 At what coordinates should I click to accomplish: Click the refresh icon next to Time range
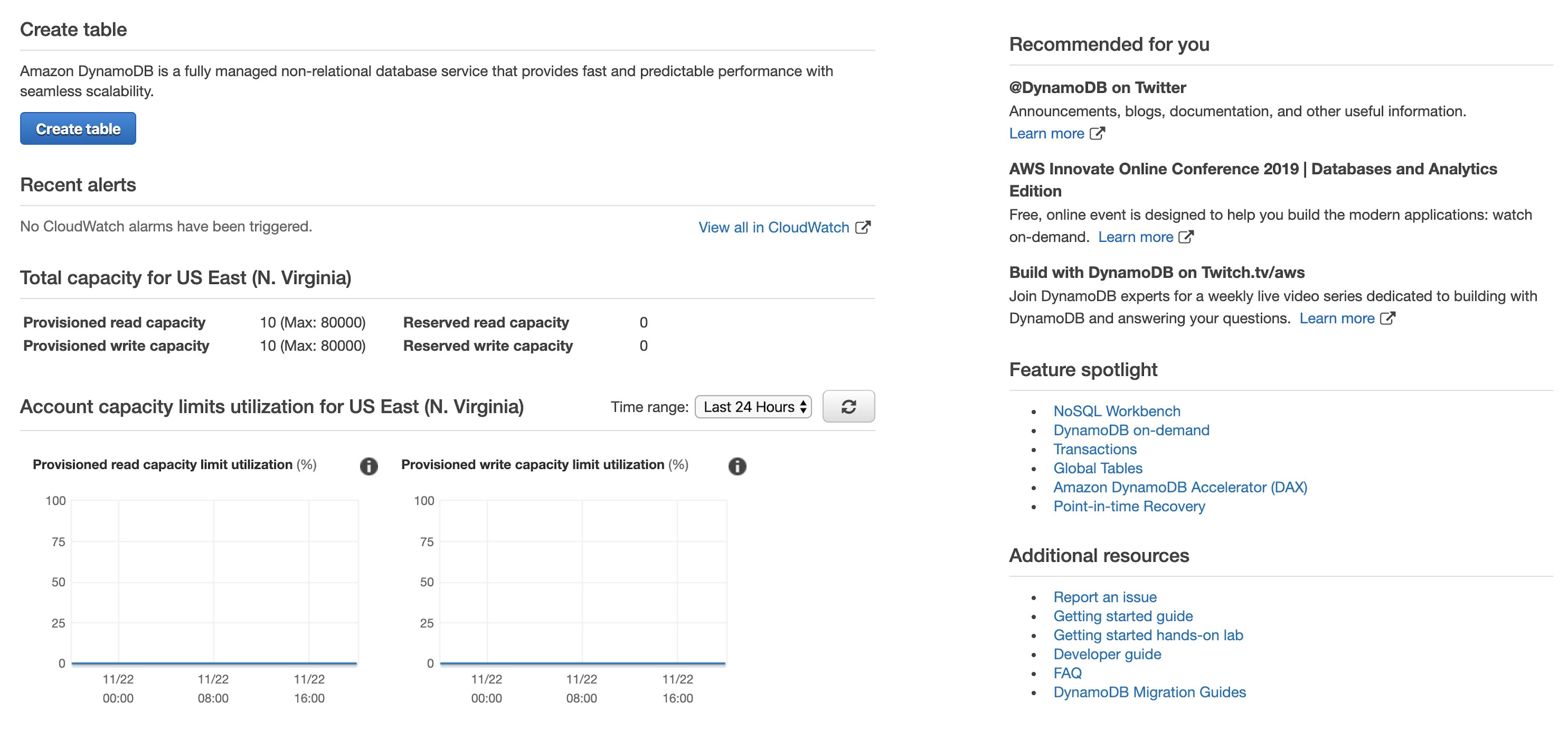click(x=848, y=407)
